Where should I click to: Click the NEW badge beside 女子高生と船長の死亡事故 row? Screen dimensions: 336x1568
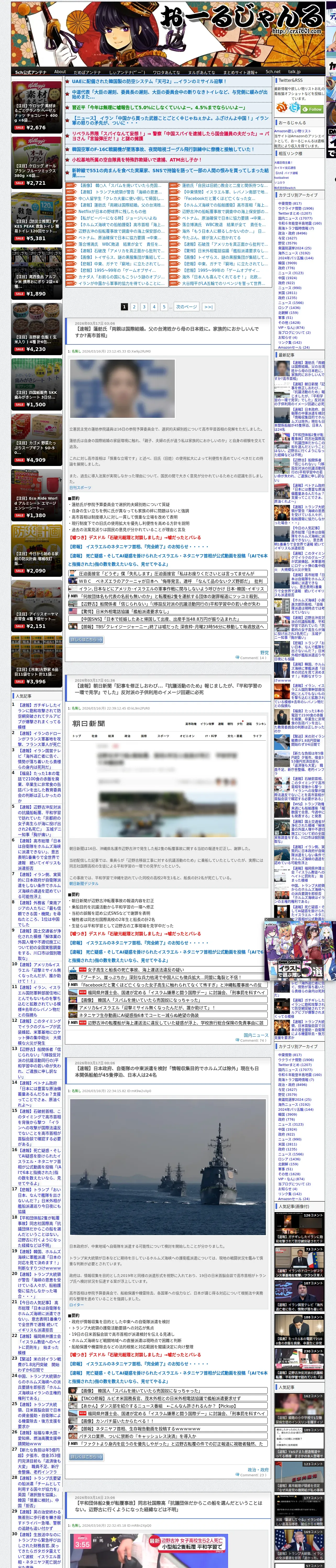tap(82, 970)
